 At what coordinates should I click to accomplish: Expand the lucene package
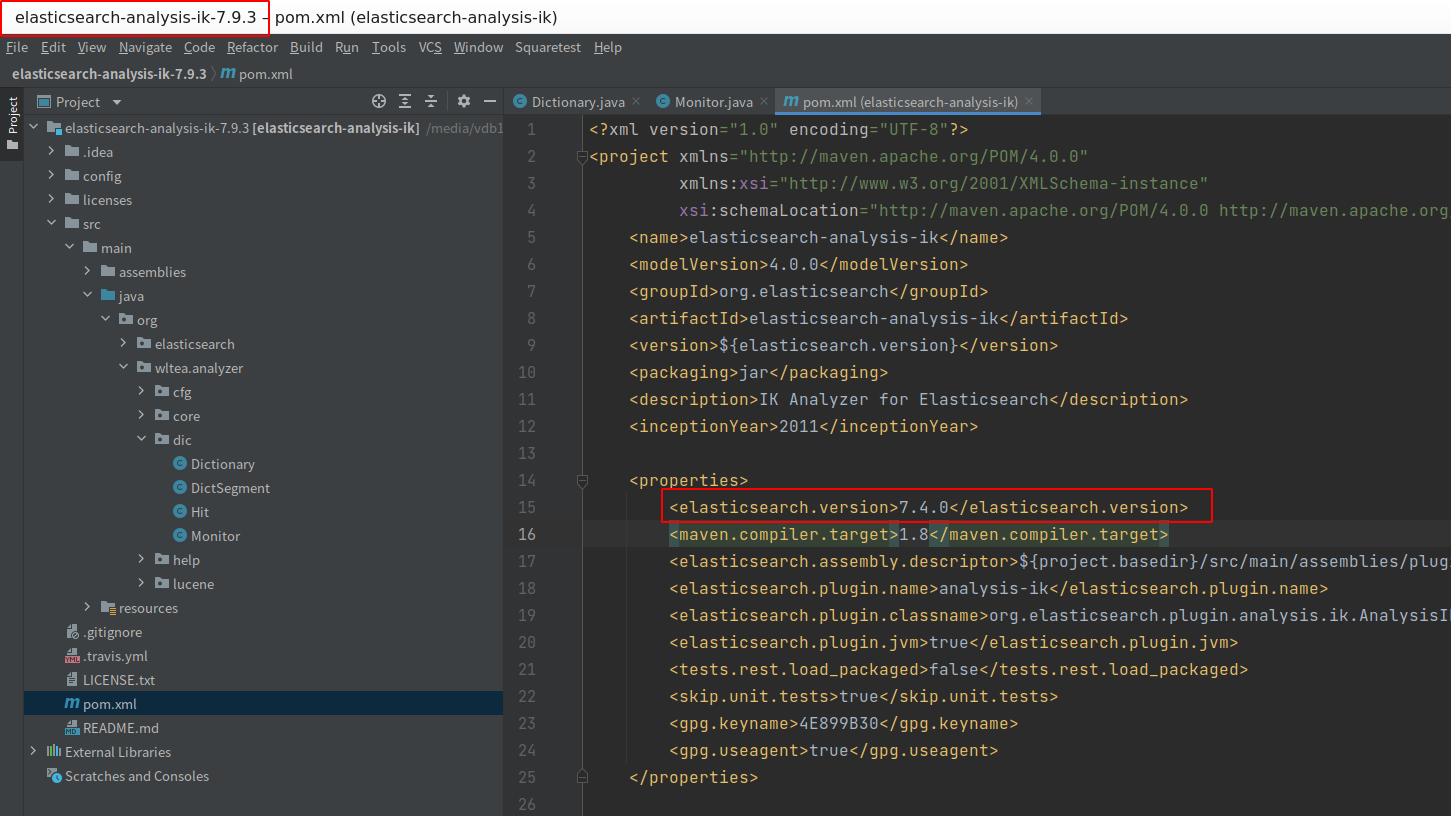coord(142,584)
